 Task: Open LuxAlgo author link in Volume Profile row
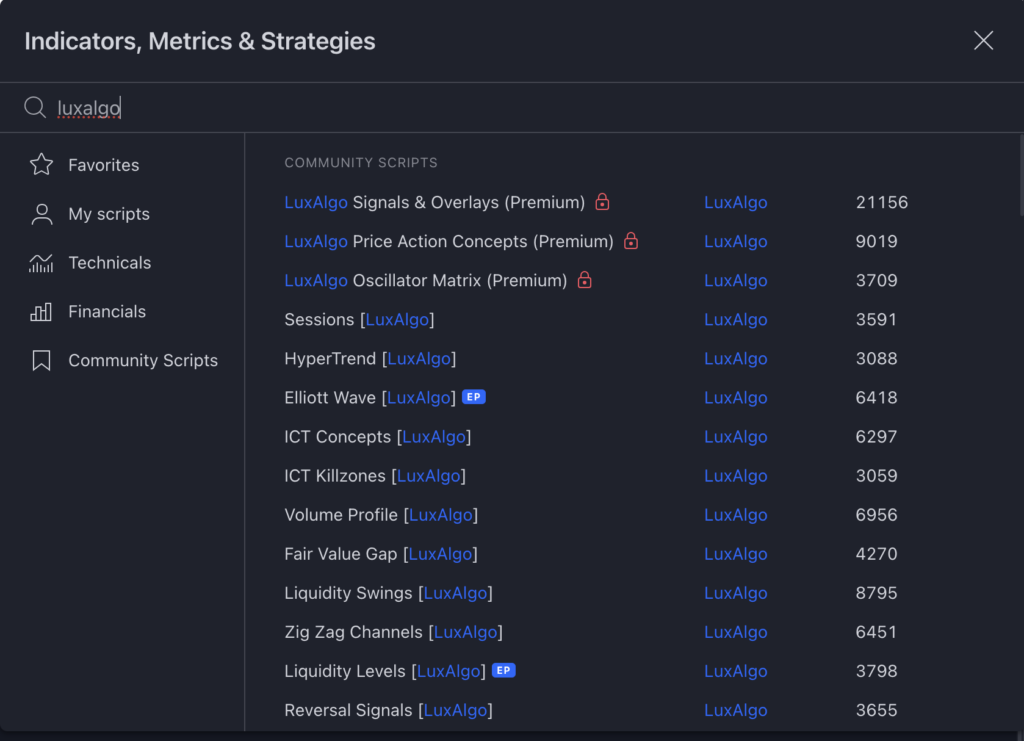coord(735,515)
